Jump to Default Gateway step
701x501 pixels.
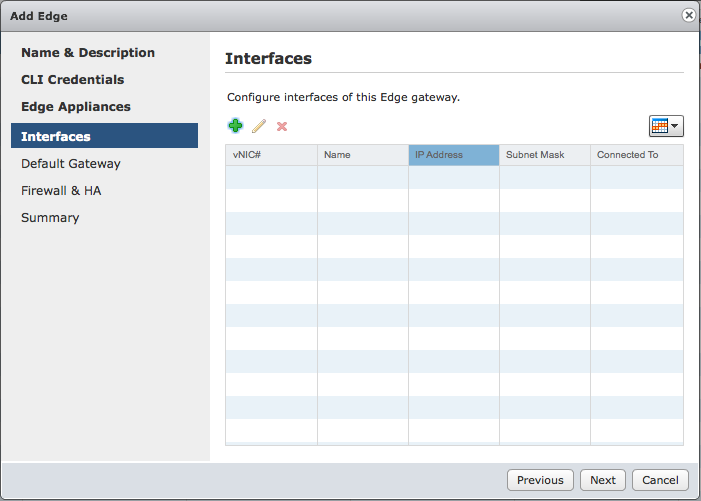tap(71, 164)
